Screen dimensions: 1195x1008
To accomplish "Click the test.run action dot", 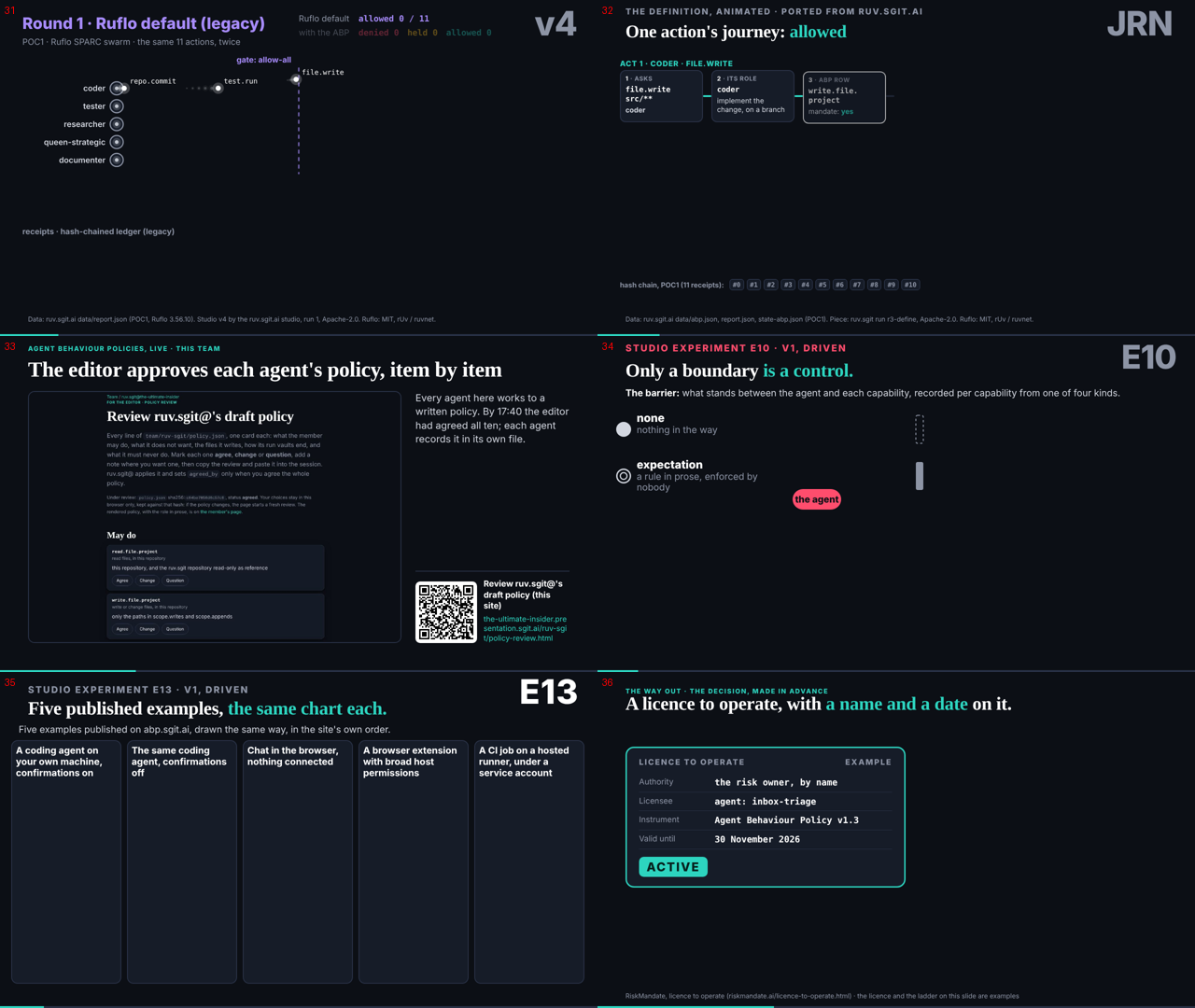I will coord(218,89).
